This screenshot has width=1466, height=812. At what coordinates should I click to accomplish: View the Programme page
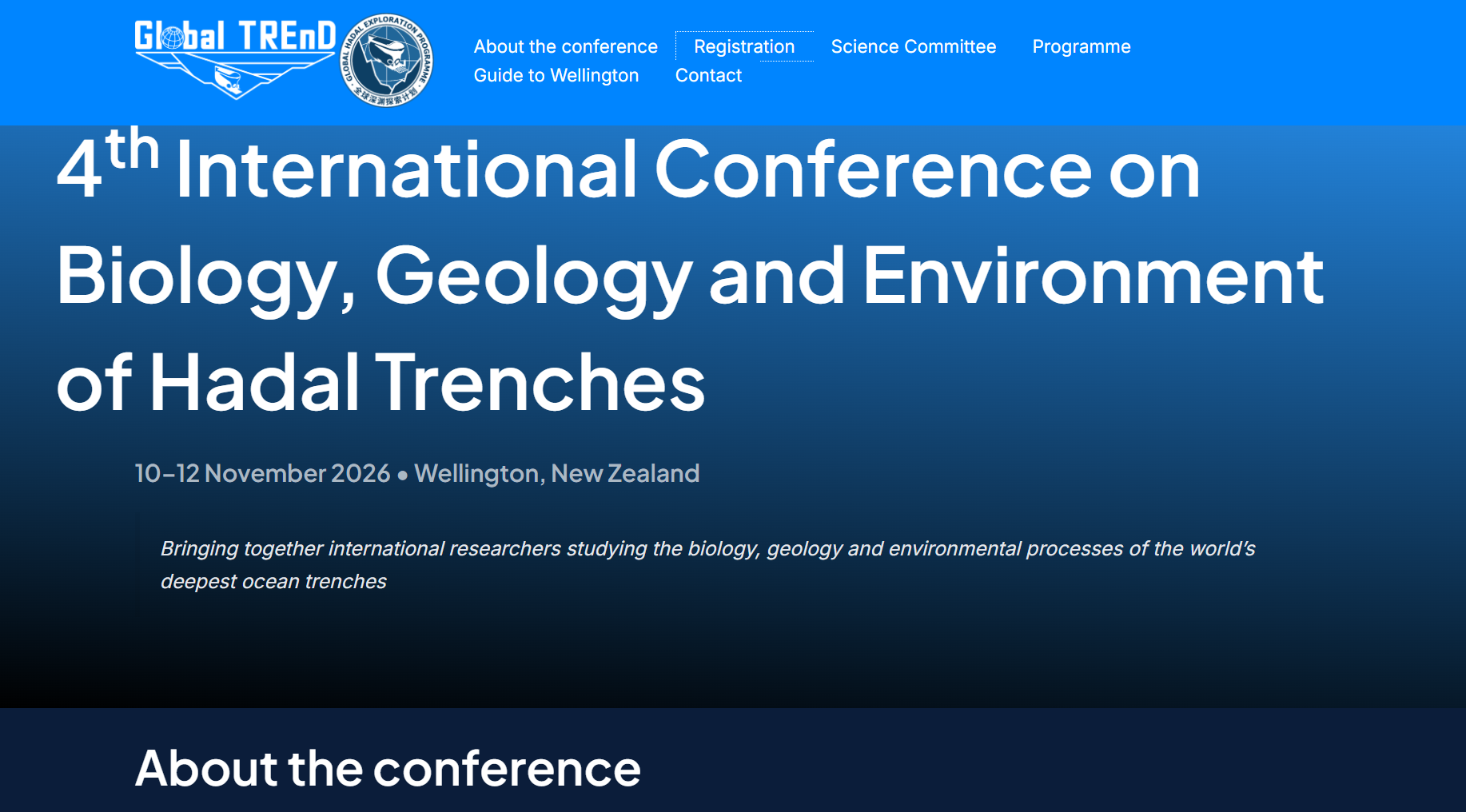coord(1082,46)
